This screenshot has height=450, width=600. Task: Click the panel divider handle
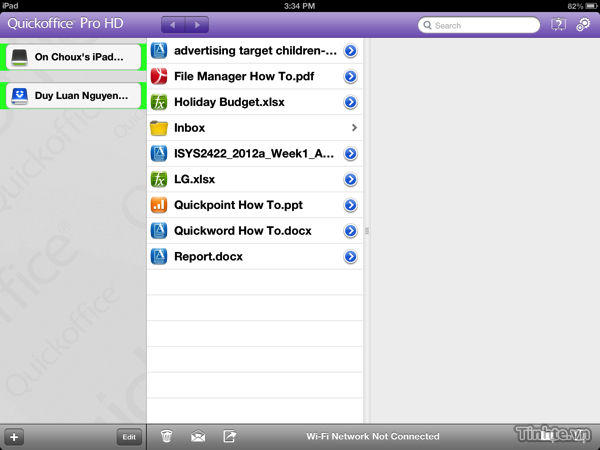coord(367,231)
